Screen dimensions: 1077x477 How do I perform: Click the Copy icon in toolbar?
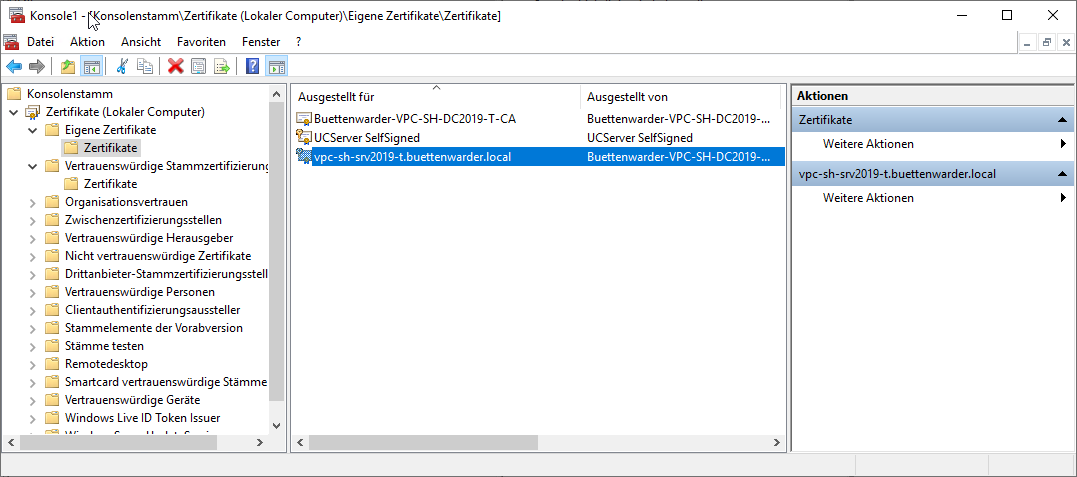[145, 66]
